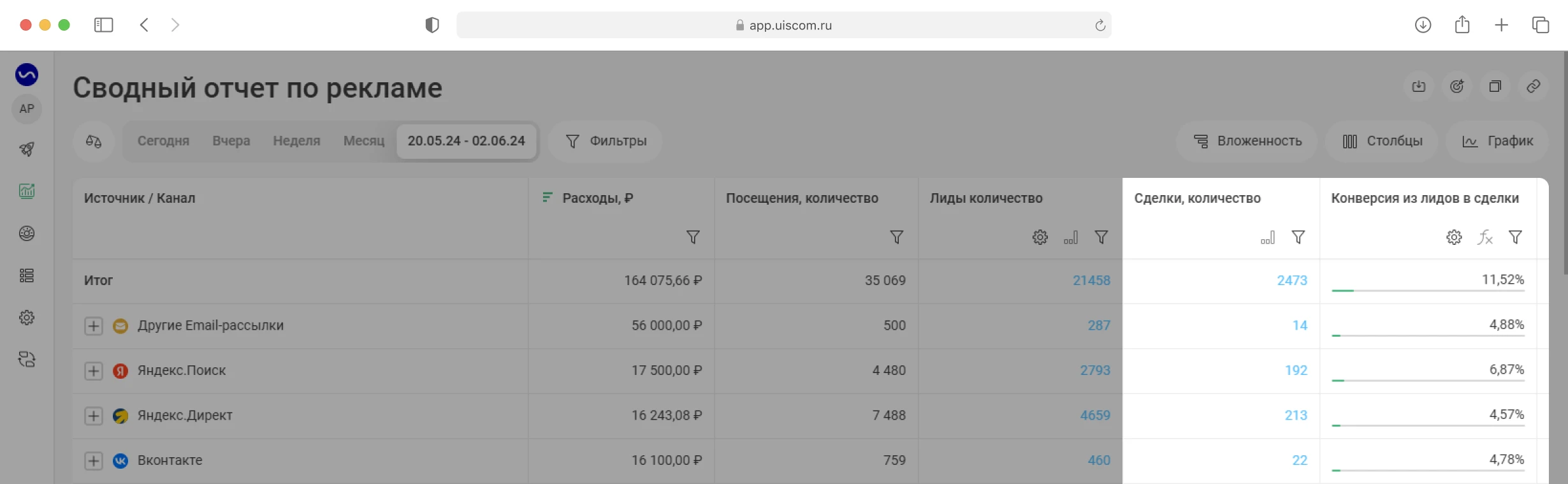Image resolution: width=1568 pixels, height=484 pixels.
Task: Click the UIS logo in sidebar
Action: (27, 75)
